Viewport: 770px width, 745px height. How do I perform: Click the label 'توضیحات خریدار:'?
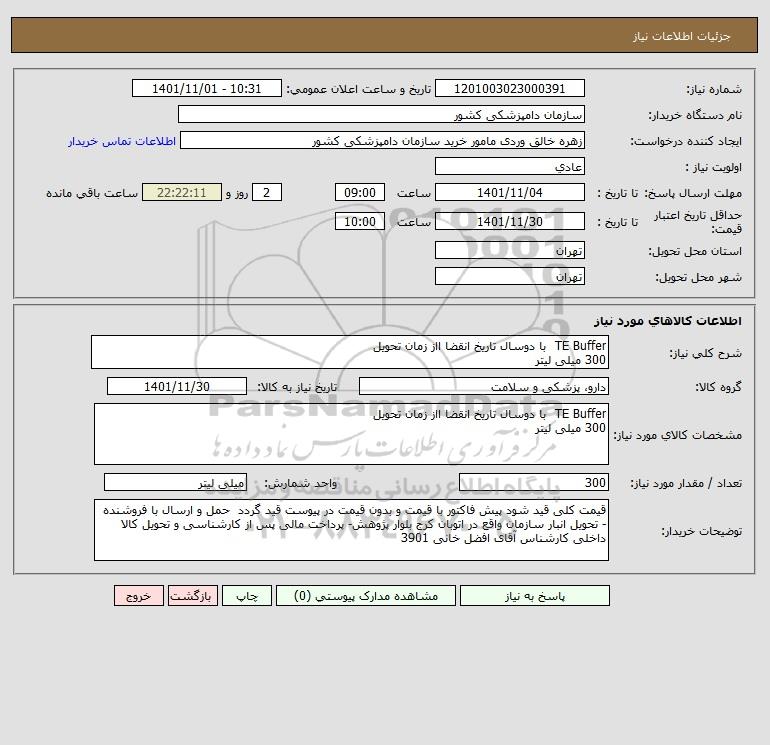[x=702, y=531]
